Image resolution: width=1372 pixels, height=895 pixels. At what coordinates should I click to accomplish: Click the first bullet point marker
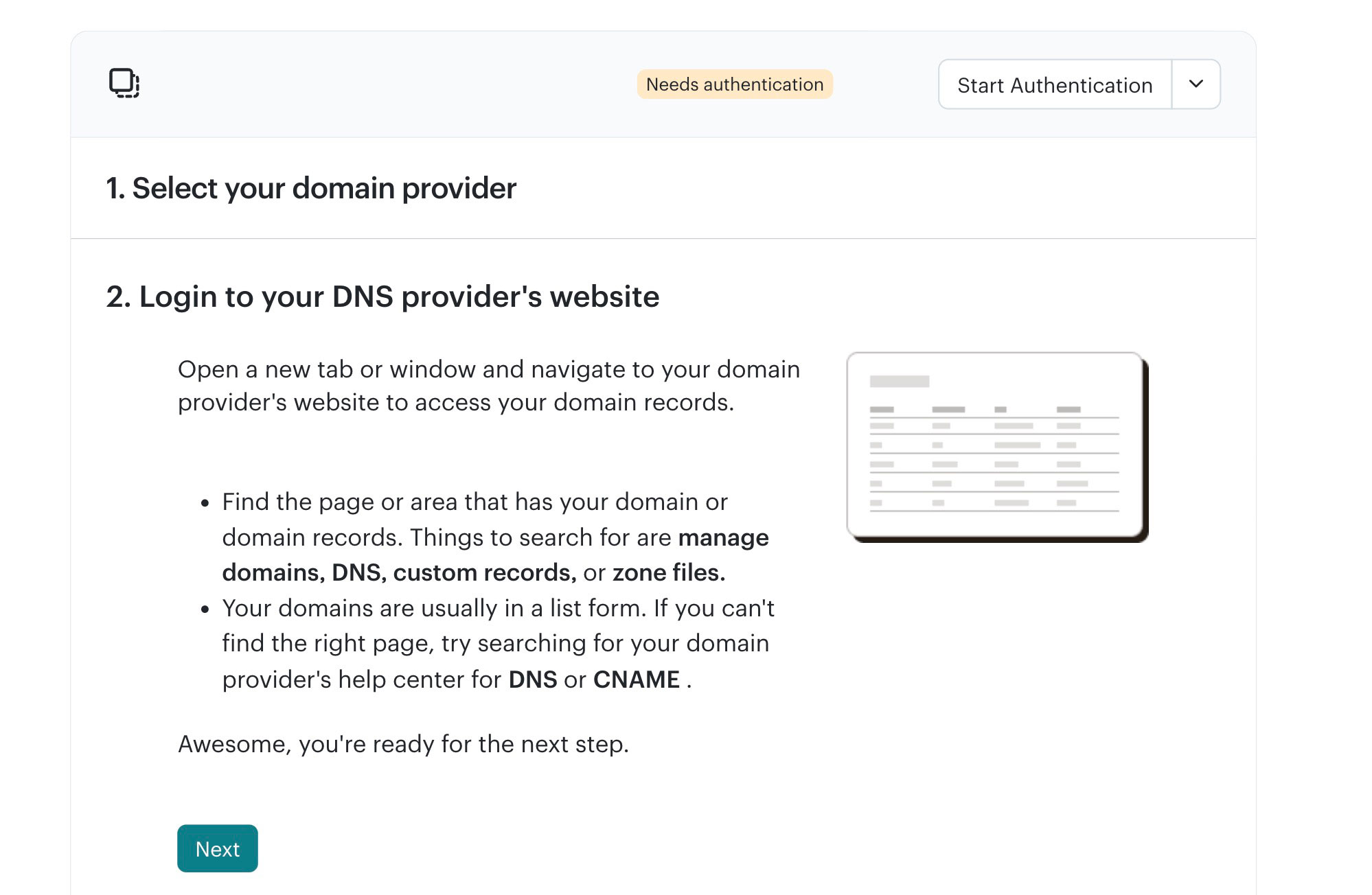coord(205,503)
